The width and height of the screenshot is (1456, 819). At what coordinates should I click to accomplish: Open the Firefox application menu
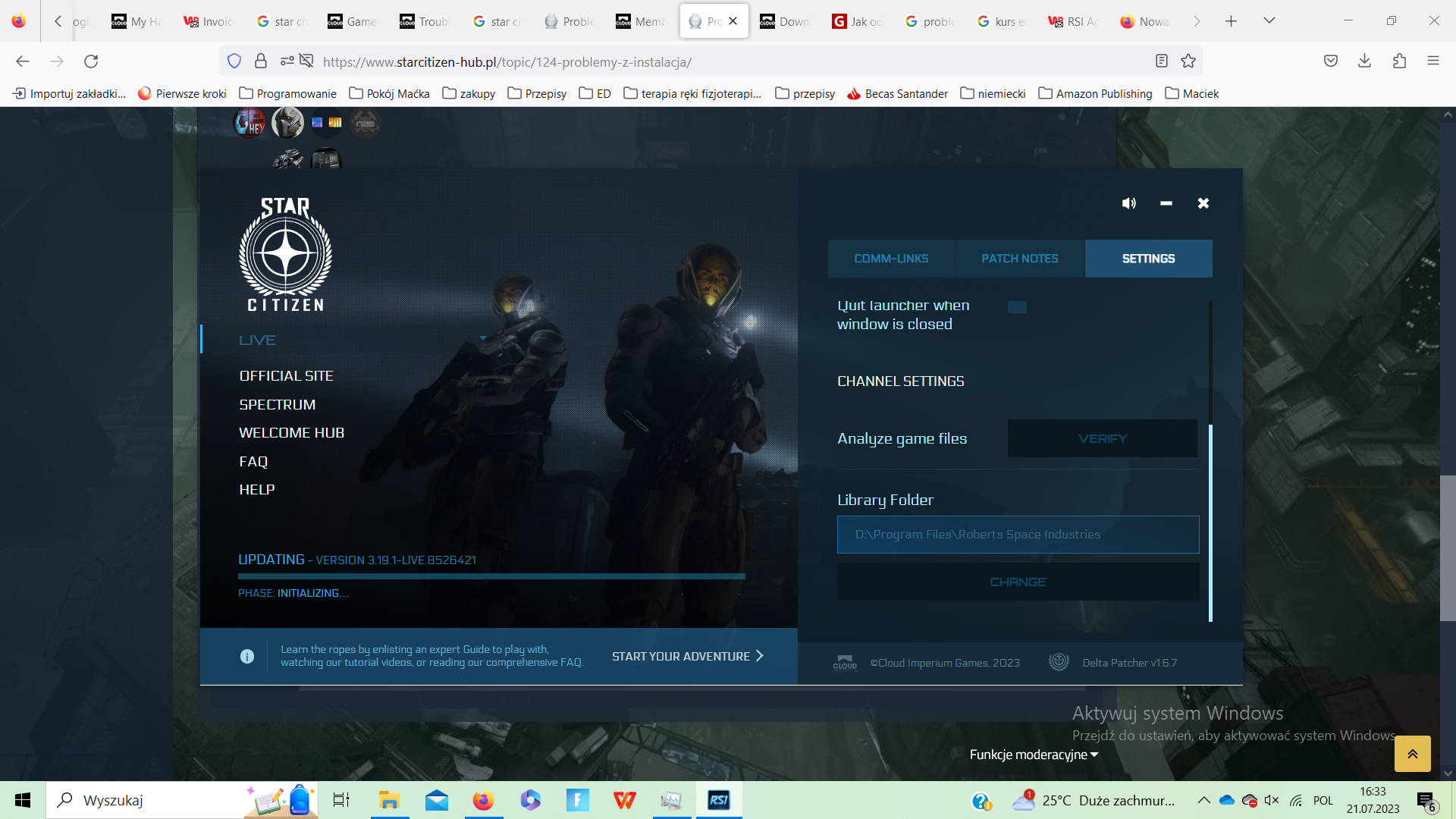tap(1432, 61)
